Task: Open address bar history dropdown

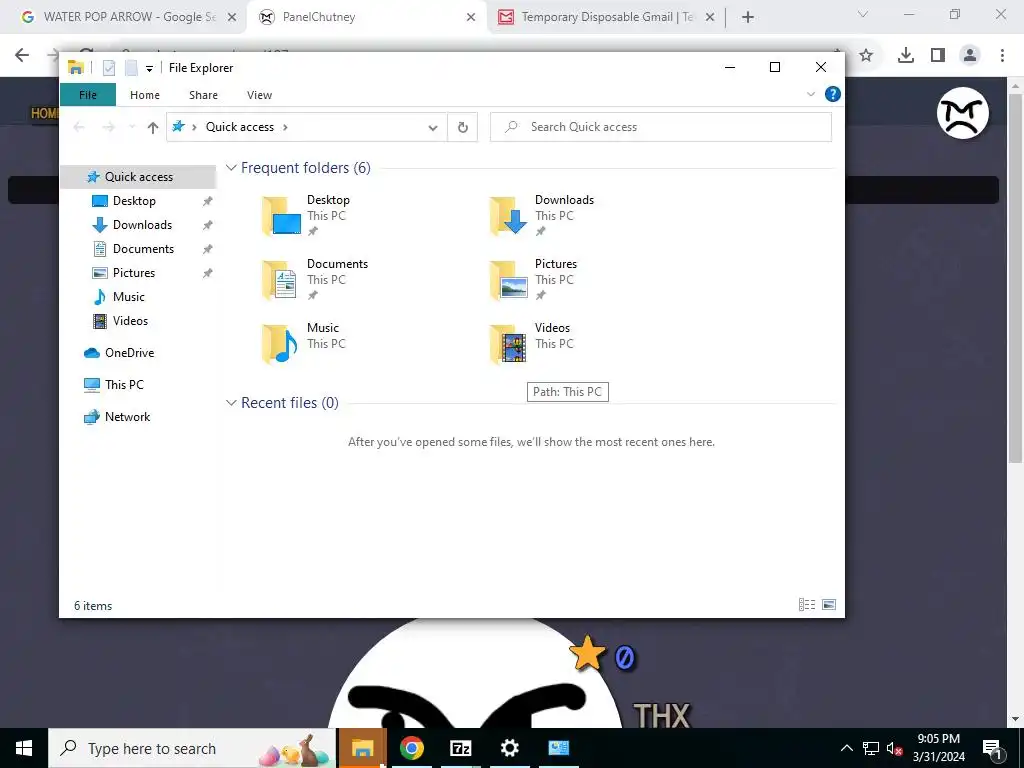Action: tap(432, 127)
